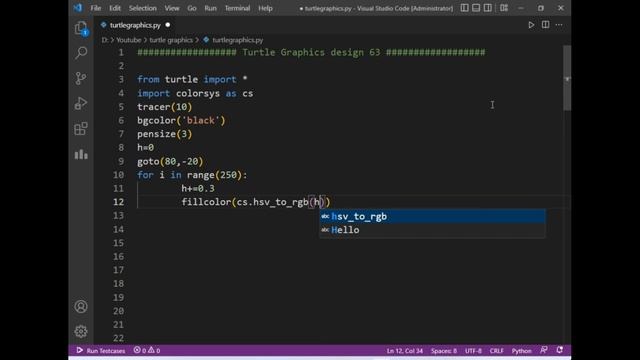Click on 'tracer(10)' code line
The width and height of the screenshot is (640, 360).
pos(164,107)
